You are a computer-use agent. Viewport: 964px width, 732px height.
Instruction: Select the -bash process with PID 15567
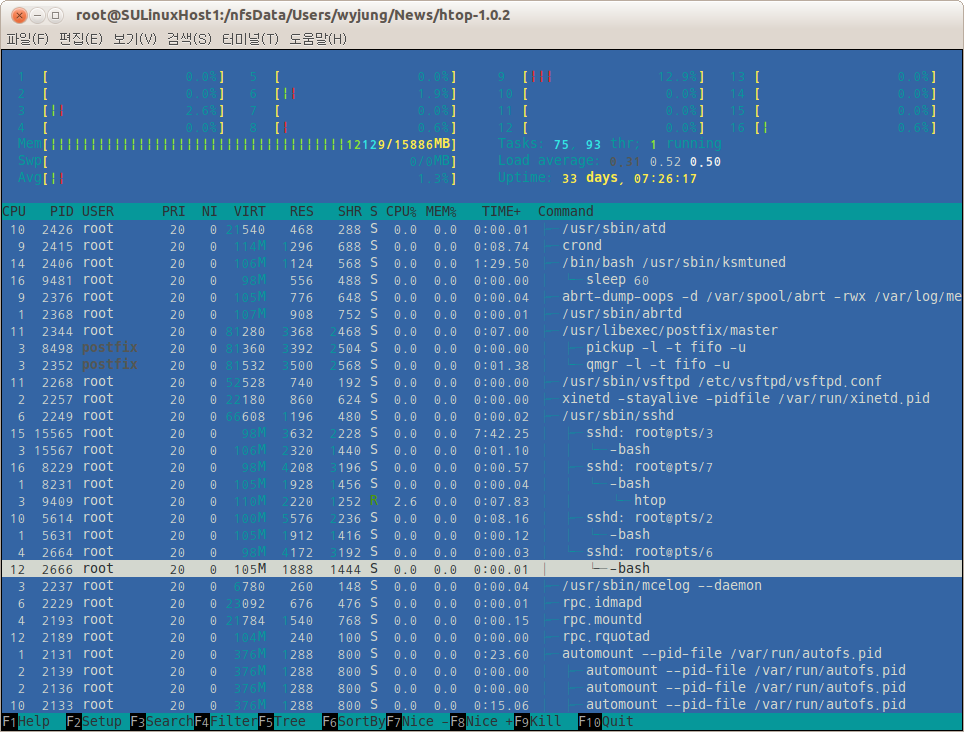coord(482,450)
